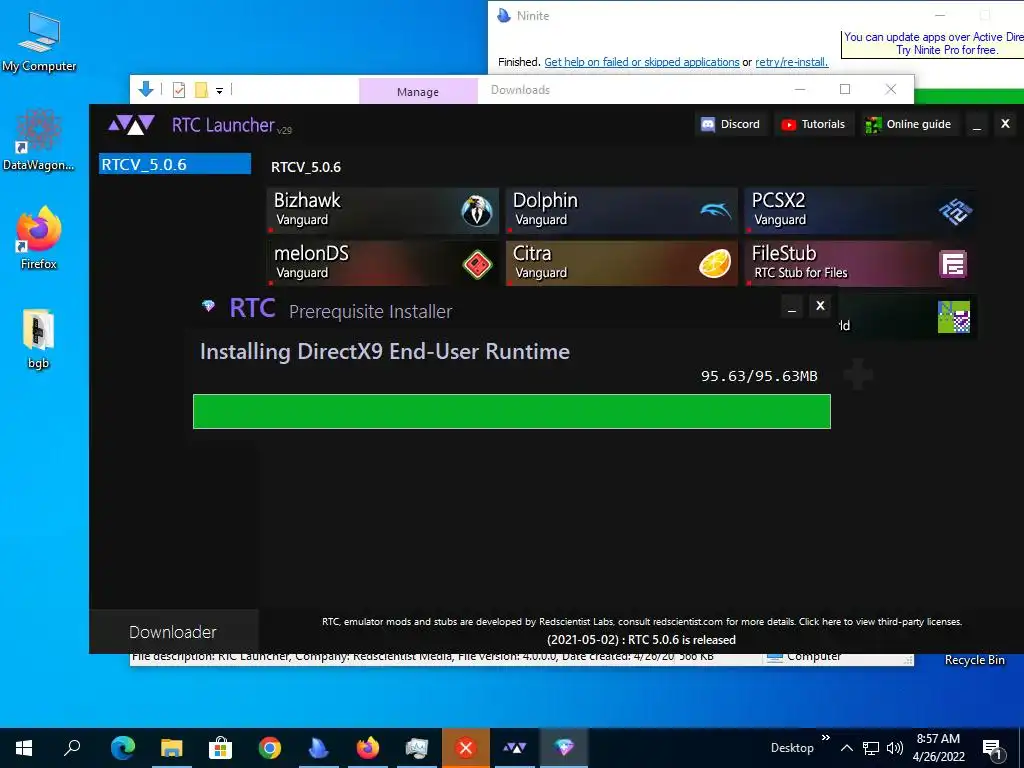Open 'Get help on failed or skipped applications' link
1024x768 pixels.
pyautogui.click(x=641, y=62)
